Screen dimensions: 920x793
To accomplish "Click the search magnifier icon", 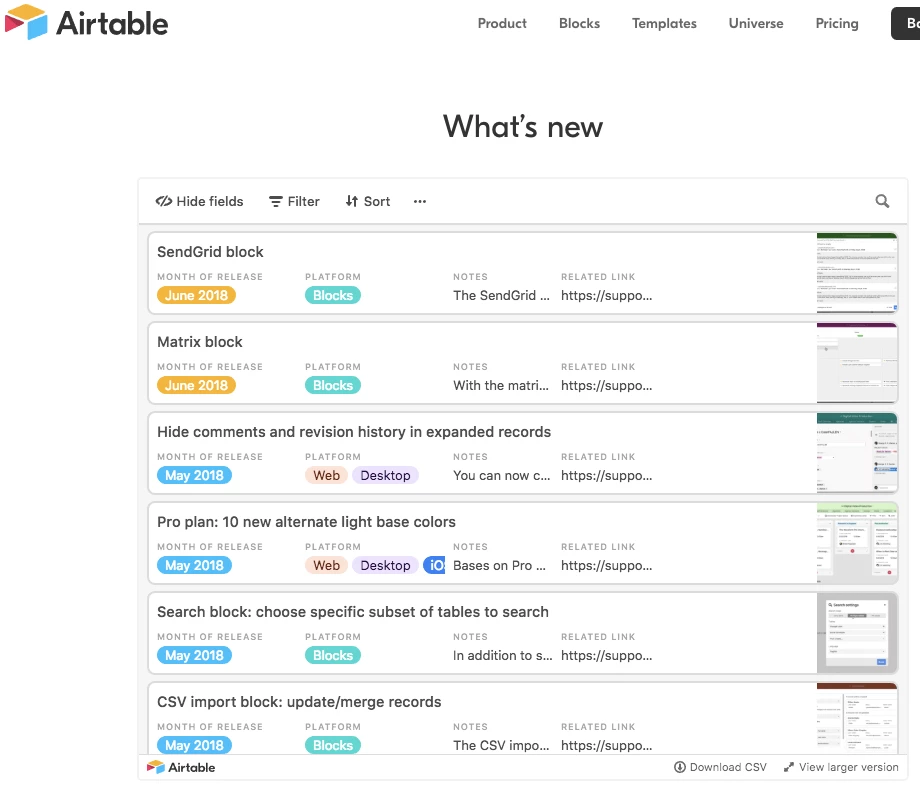I will coord(882,201).
